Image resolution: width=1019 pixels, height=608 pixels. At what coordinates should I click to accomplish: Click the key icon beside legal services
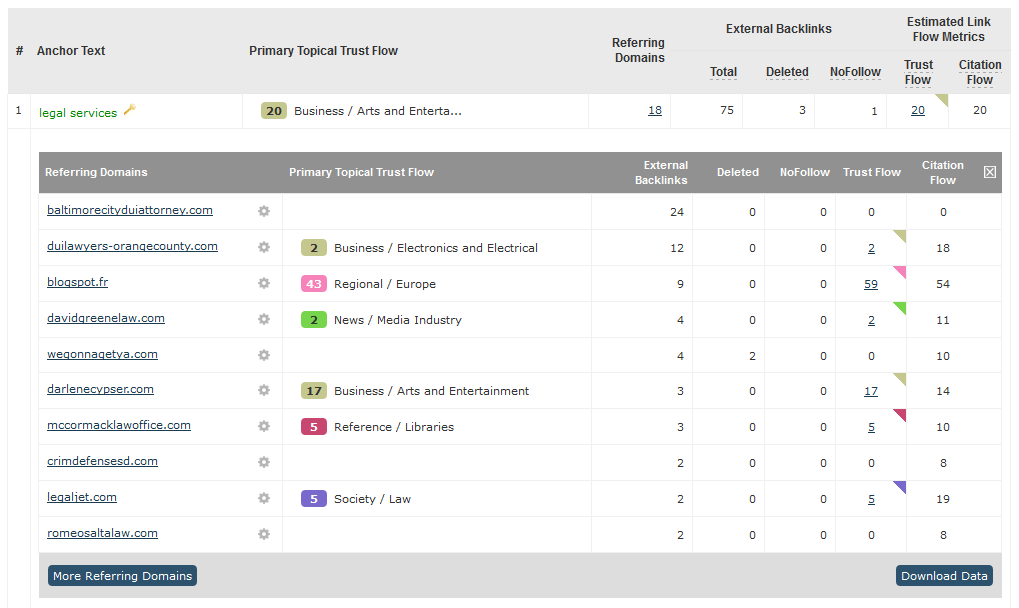(x=129, y=110)
